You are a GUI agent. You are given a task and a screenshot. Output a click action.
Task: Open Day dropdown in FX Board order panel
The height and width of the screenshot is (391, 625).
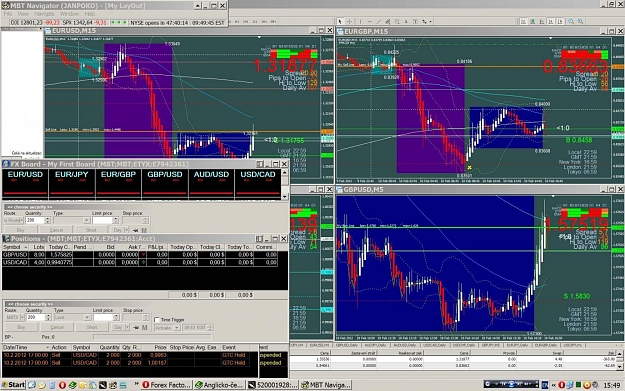[x=126, y=230]
